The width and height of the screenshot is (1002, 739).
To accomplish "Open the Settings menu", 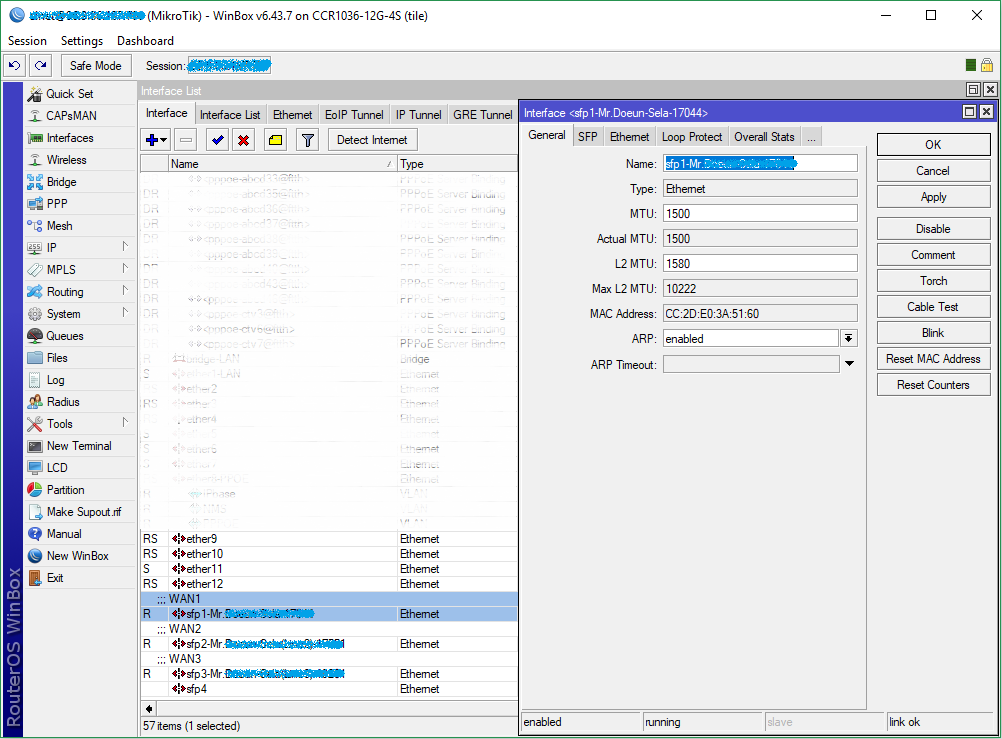I will click(81, 41).
